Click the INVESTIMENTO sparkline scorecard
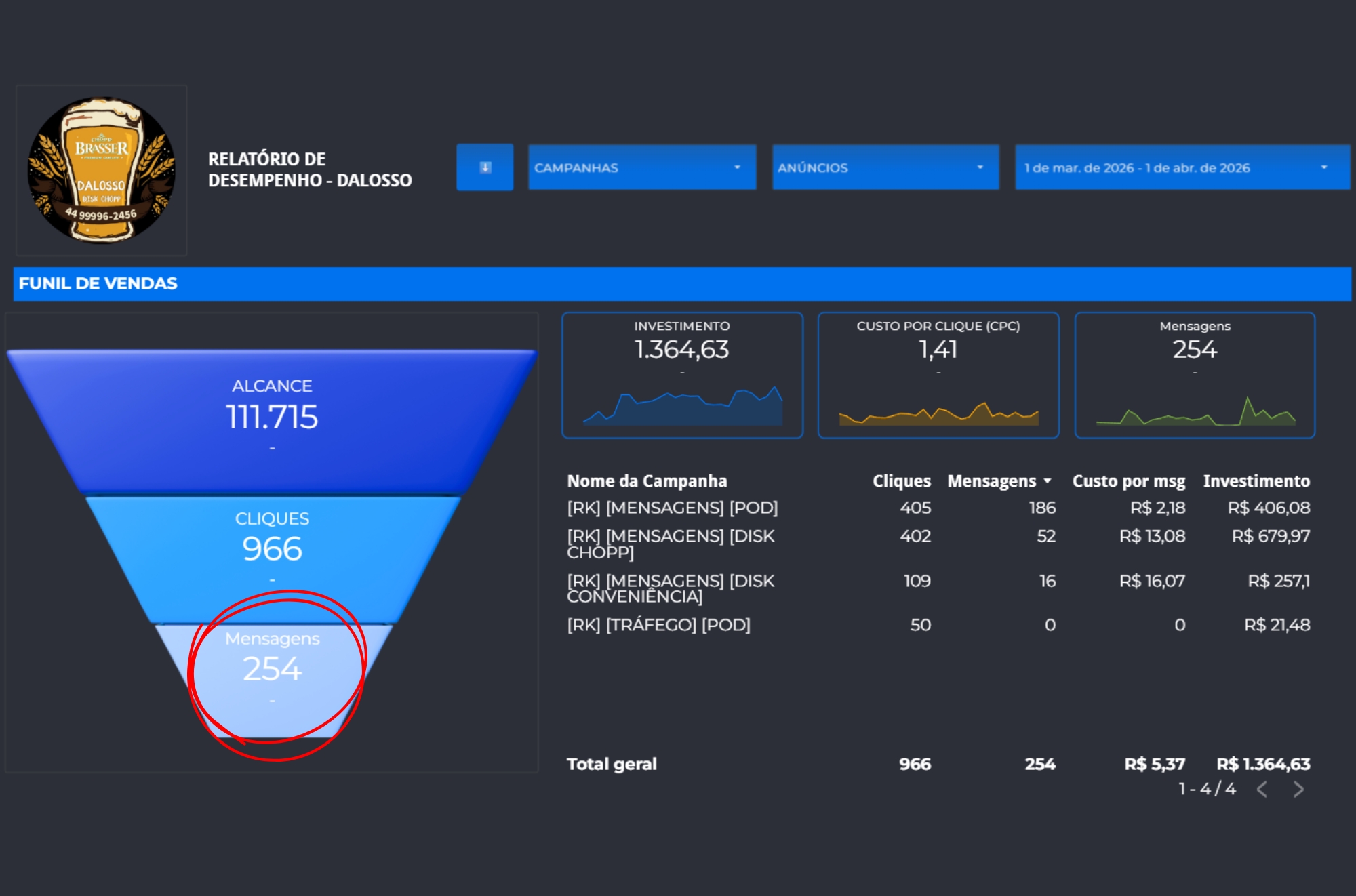1356x896 pixels. tap(682, 376)
